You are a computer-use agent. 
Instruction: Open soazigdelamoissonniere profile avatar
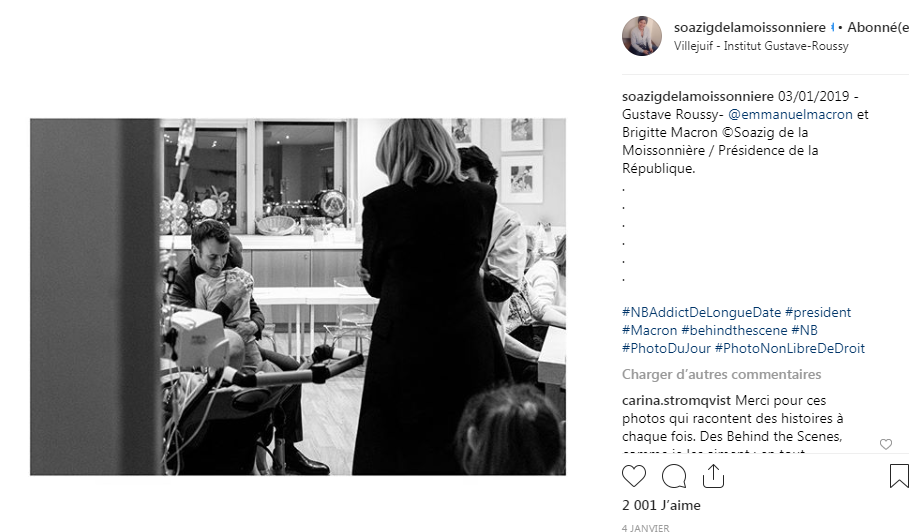(642, 36)
